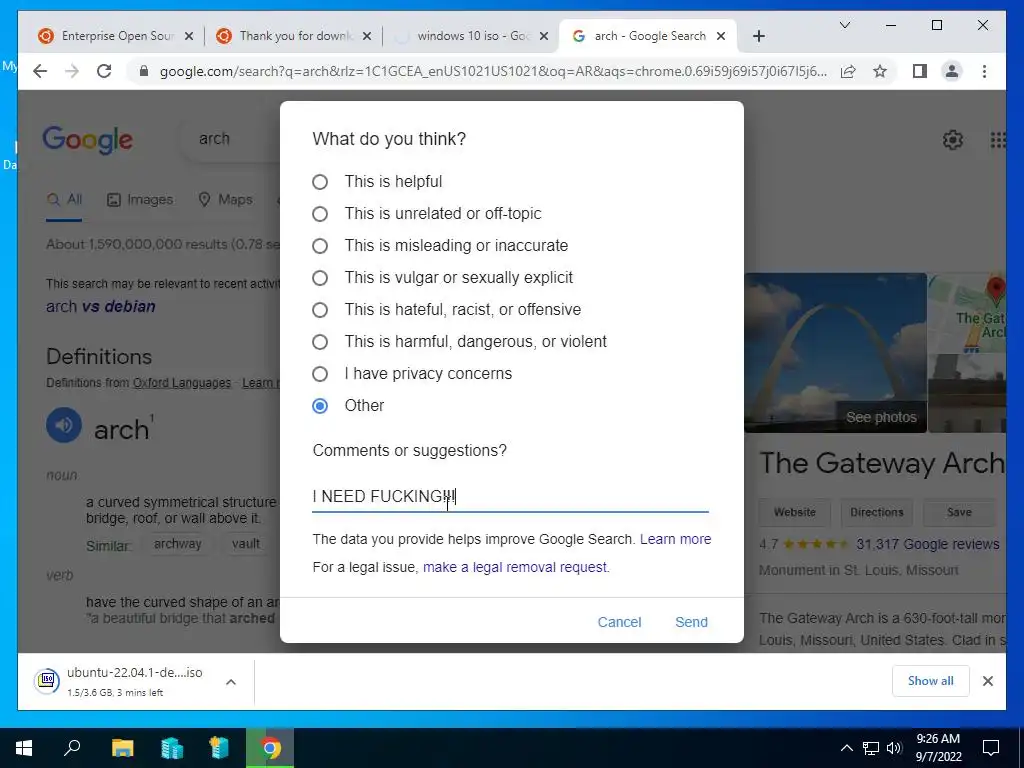Screen dimensions: 1024x768
Task: Open the Google apps grid
Action: tap(997, 140)
